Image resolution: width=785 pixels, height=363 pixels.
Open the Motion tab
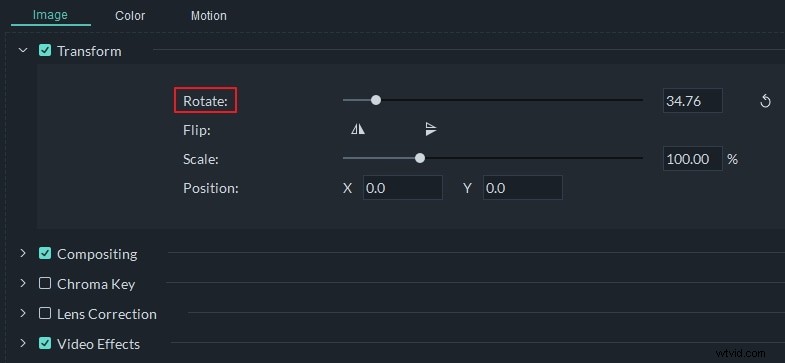point(209,16)
